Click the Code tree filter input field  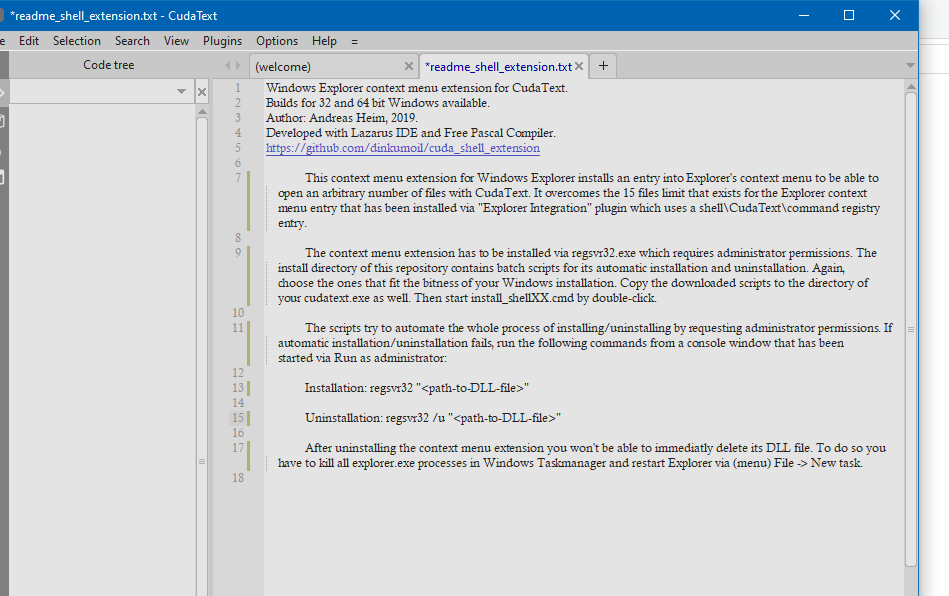tap(90, 92)
